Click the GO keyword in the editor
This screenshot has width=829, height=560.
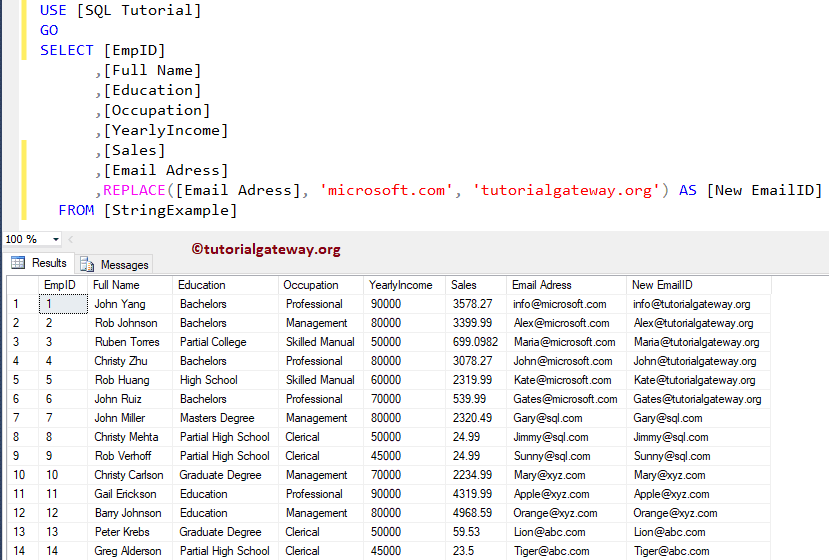[x=49, y=30]
